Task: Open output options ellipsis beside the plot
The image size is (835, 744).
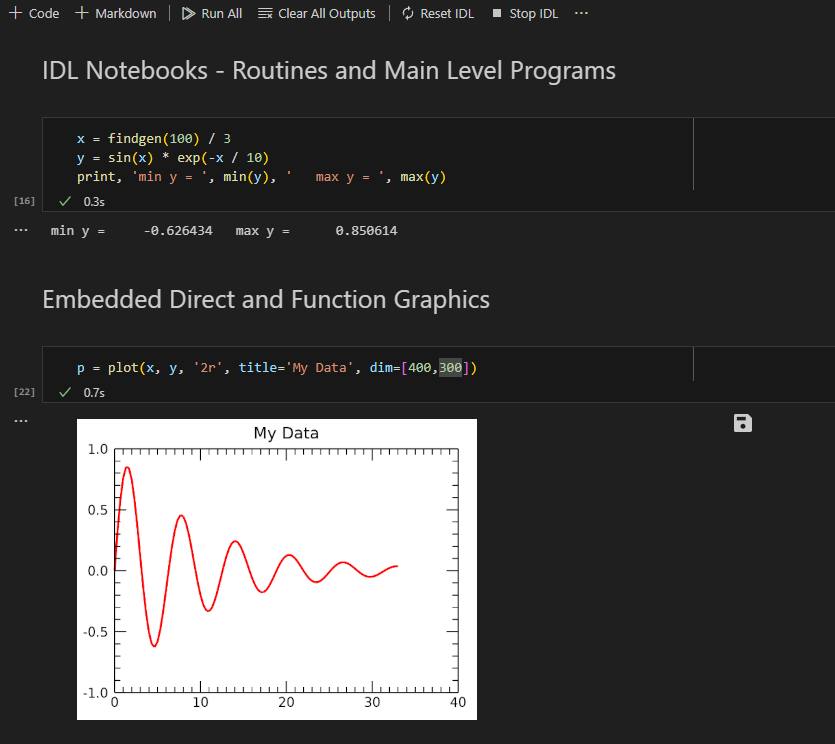Action: tap(21, 421)
